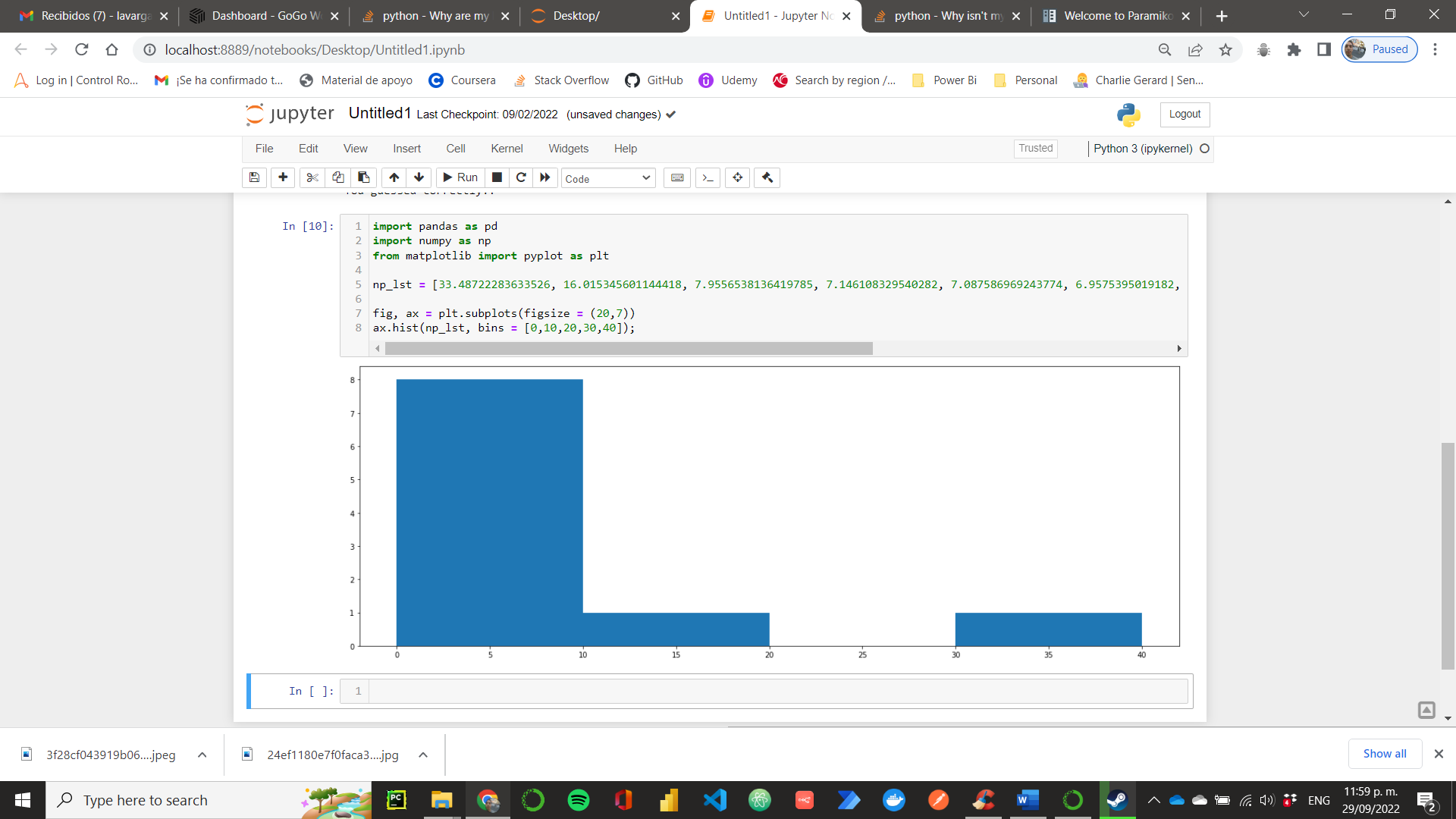The height and width of the screenshot is (819, 1456).
Task: Select the Code cell type dropdown
Action: 605,177
